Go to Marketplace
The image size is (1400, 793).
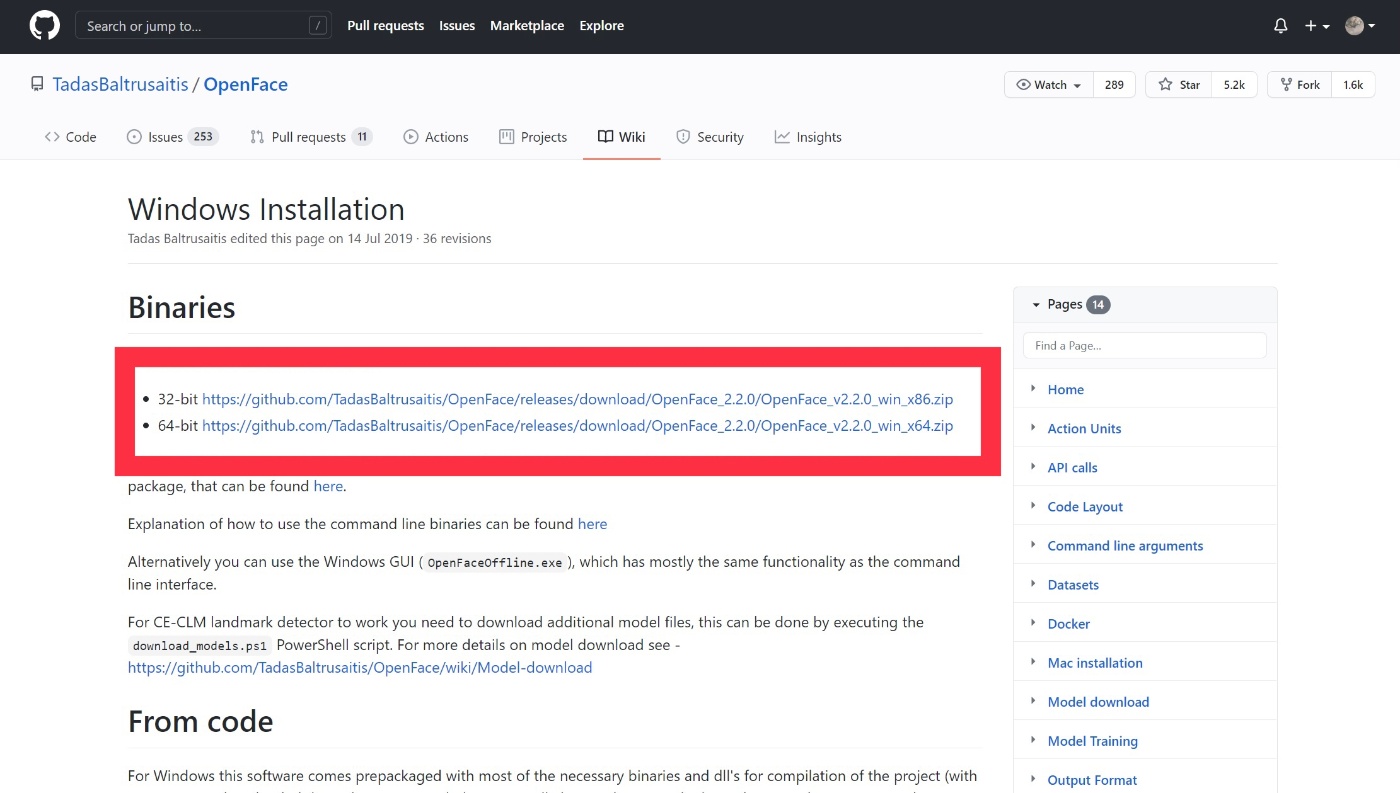pyautogui.click(x=527, y=26)
